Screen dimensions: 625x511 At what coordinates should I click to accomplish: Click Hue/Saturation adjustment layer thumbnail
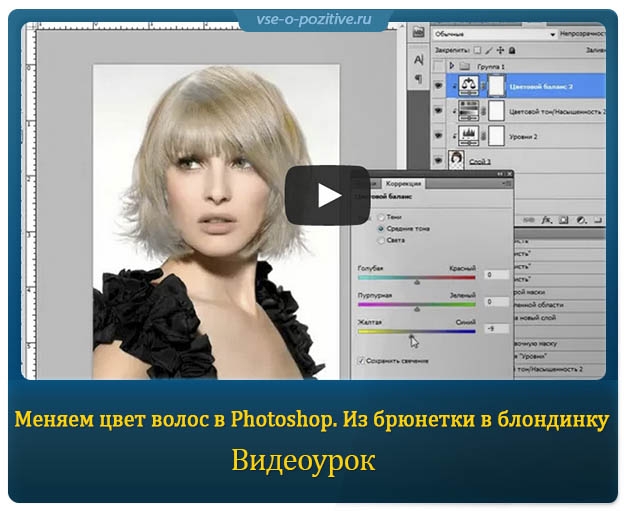pyautogui.click(x=468, y=111)
